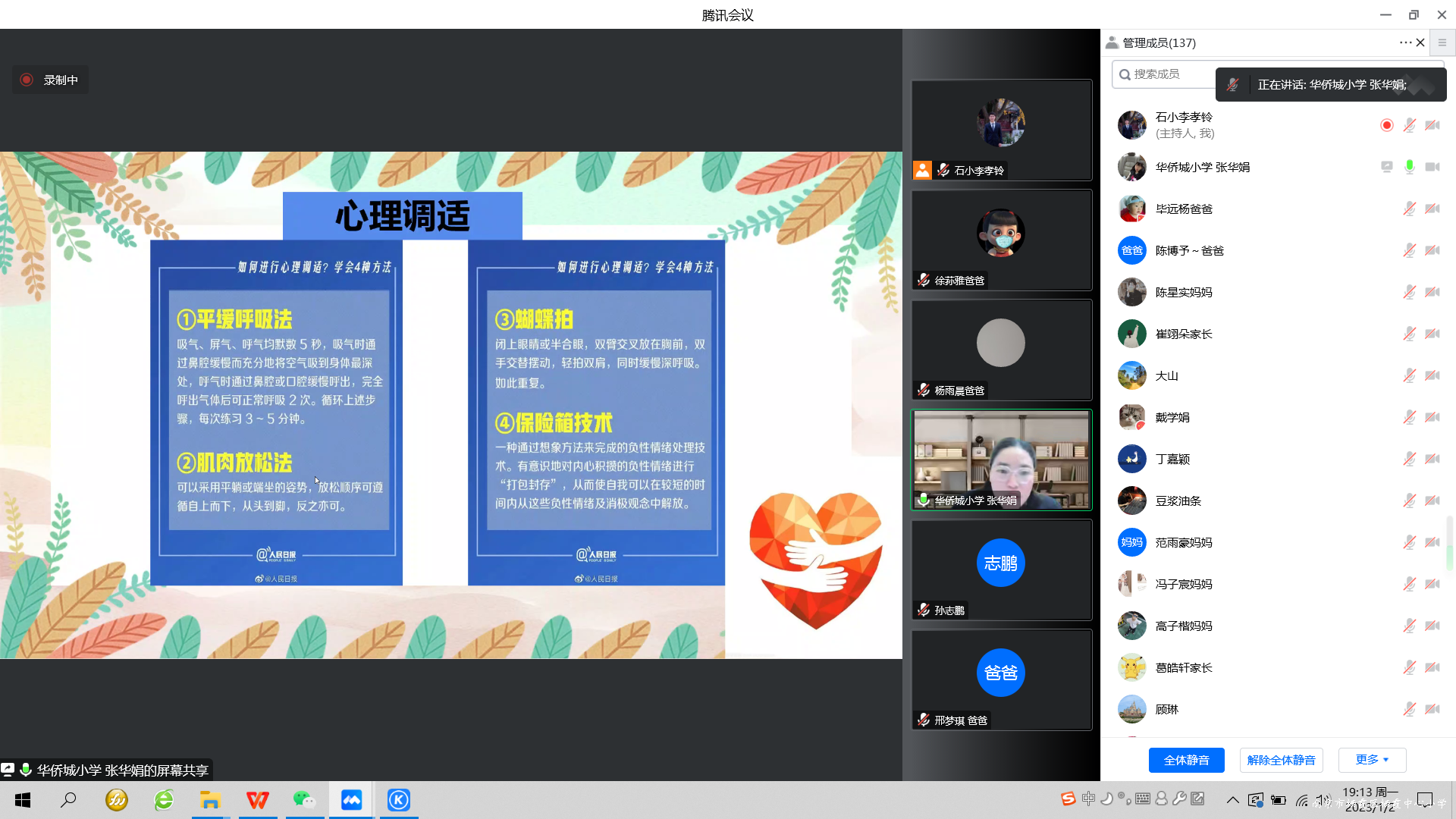The image size is (1456, 819).
Task: Close the 管理成员 member panel
Action: 1420,42
